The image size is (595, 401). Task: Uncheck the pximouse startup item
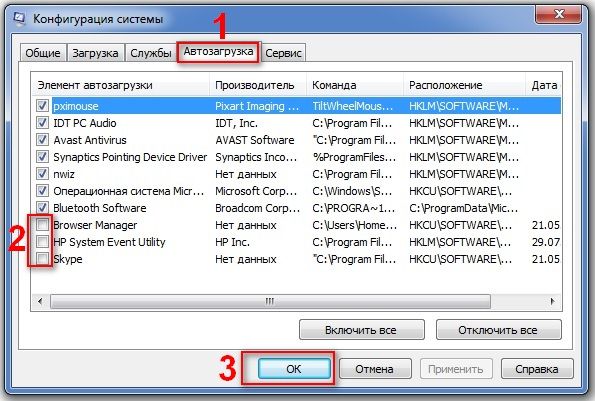(42, 106)
